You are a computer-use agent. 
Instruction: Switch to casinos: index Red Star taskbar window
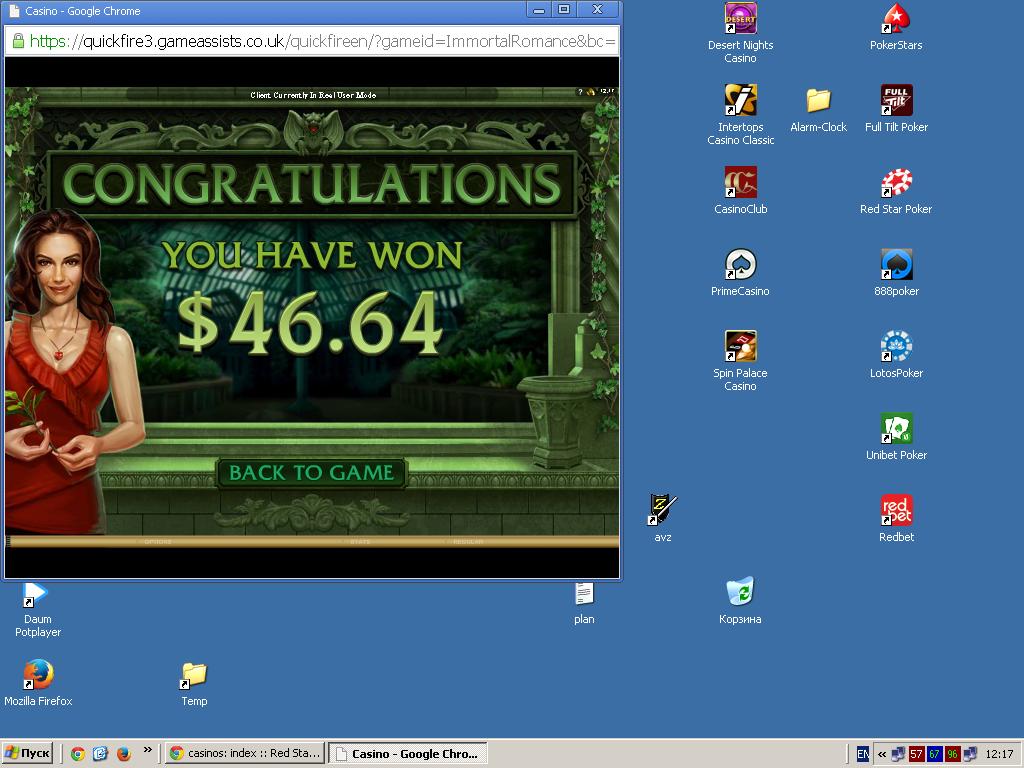pos(244,754)
